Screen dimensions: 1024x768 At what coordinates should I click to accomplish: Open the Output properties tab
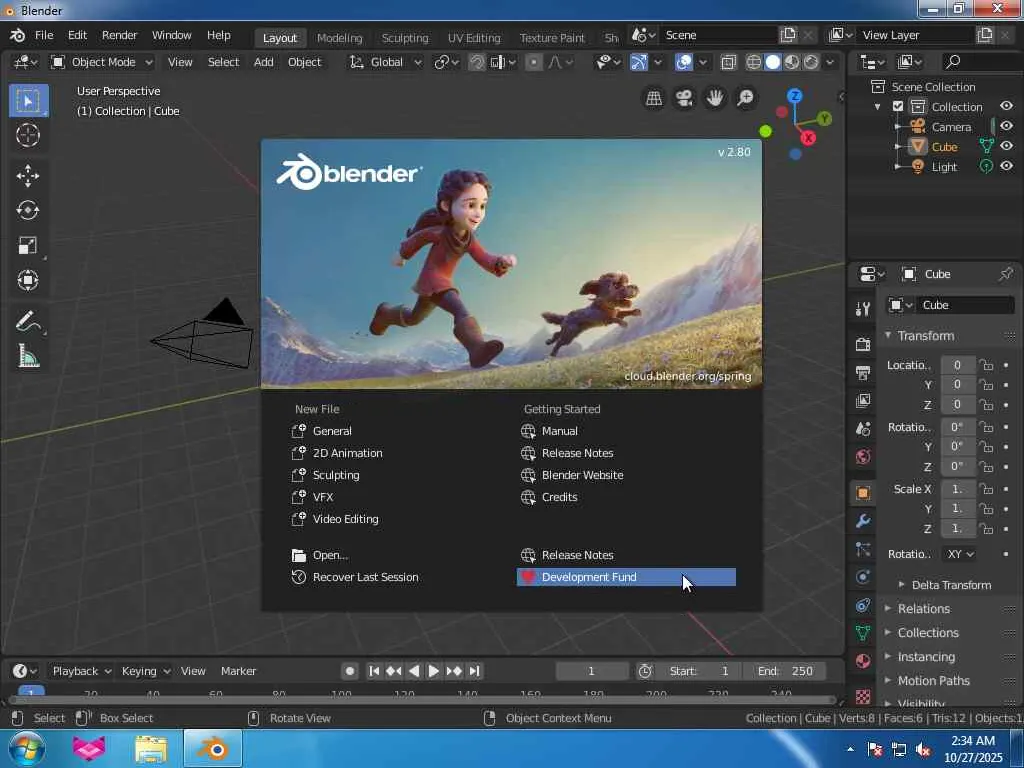point(863,372)
